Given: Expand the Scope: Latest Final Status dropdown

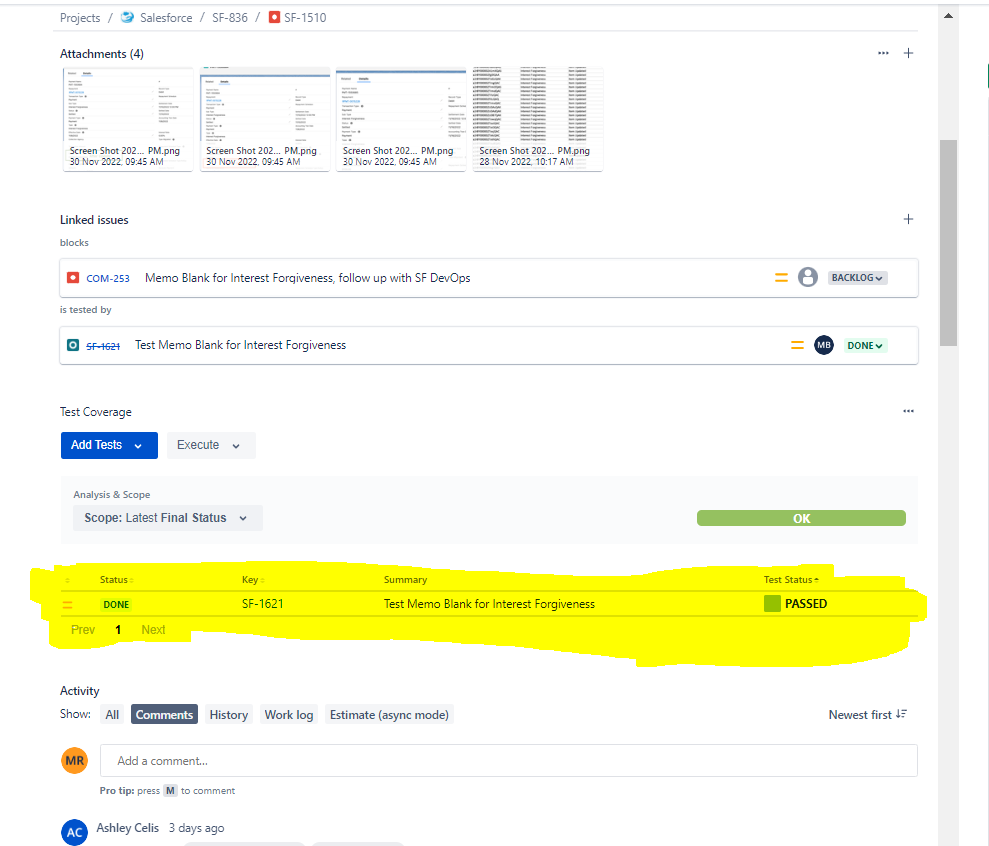Looking at the screenshot, I should coord(166,518).
